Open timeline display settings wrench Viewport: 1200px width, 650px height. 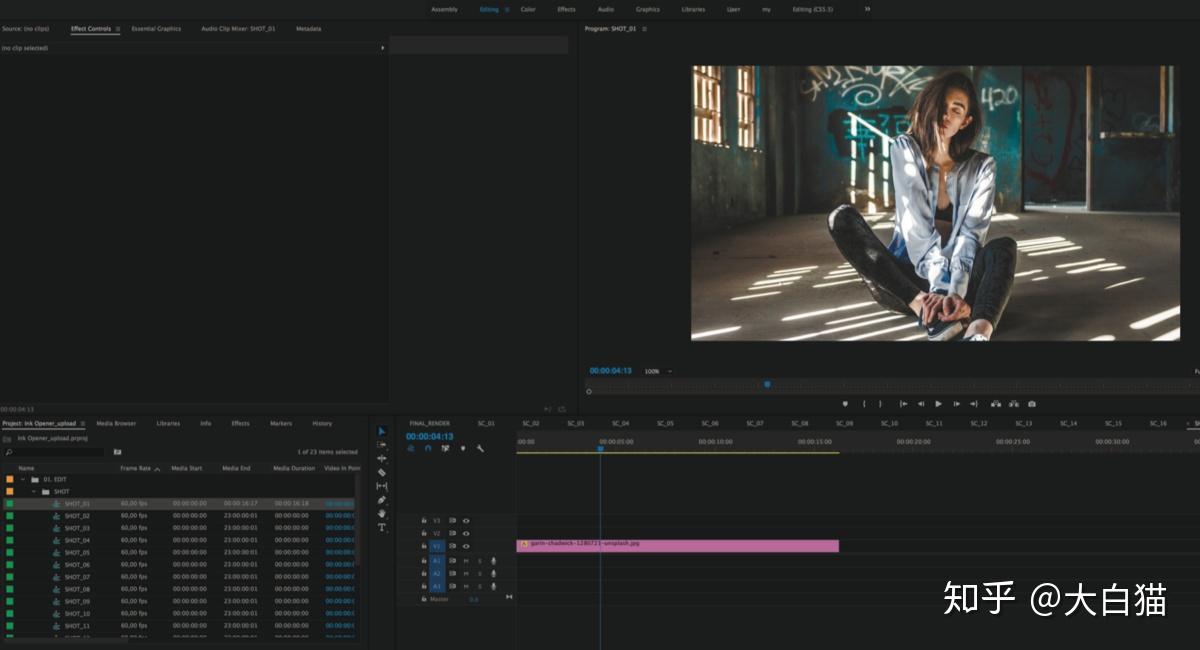pyautogui.click(x=480, y=448)
